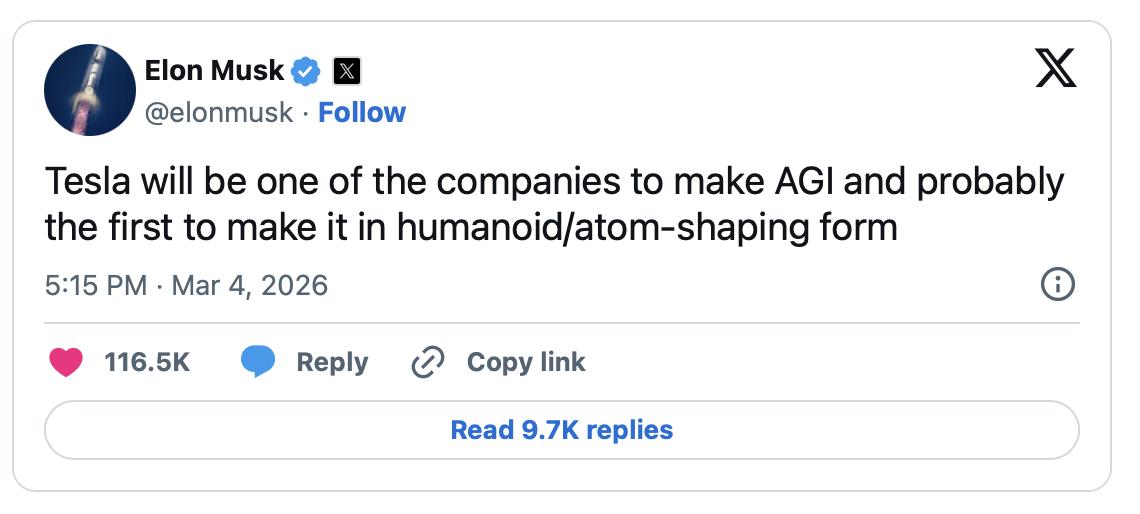Click the large X logo in the corner

click(1055, 70)
